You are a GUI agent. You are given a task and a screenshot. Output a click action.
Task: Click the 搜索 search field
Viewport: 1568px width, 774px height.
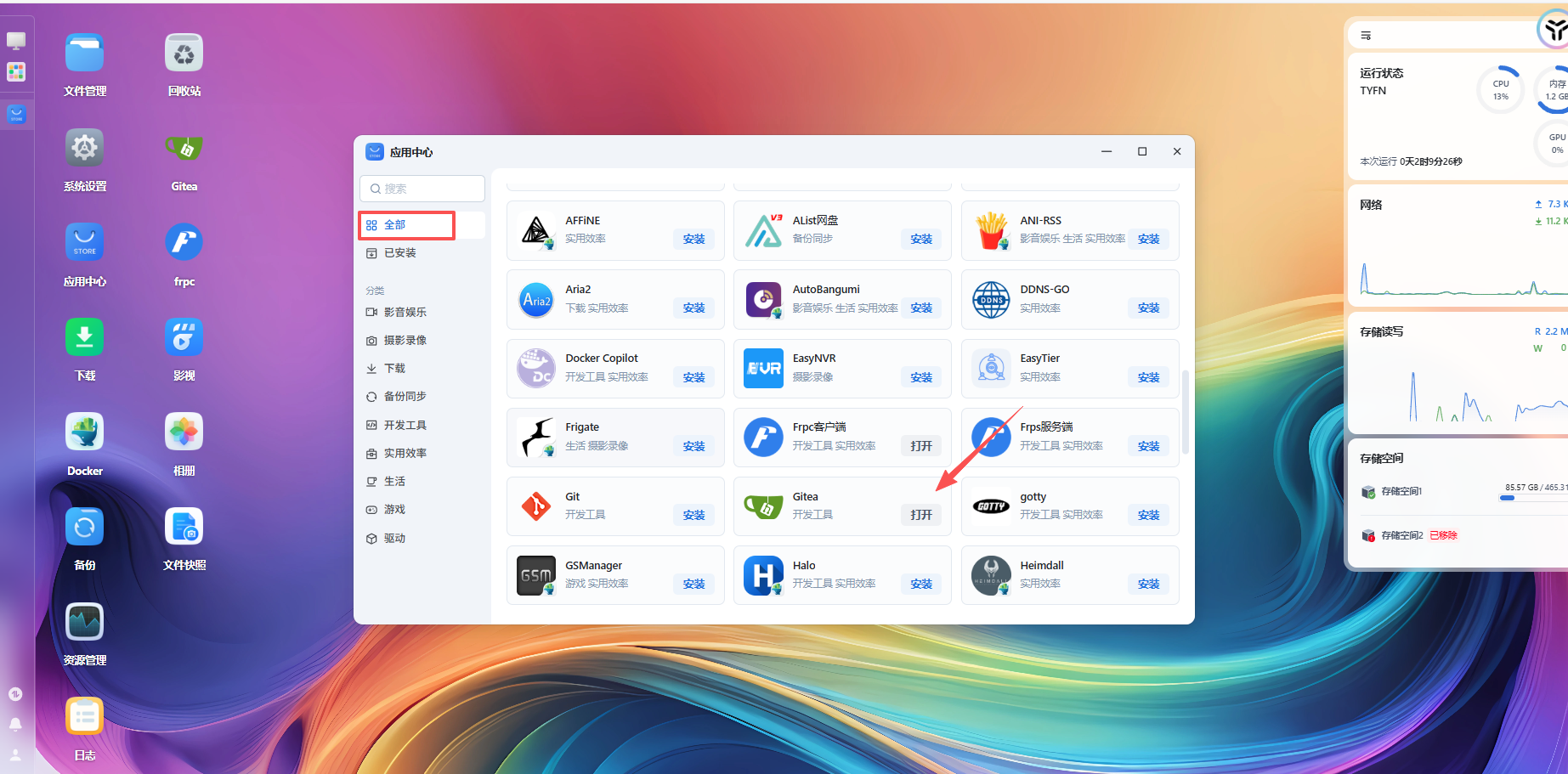422,189
